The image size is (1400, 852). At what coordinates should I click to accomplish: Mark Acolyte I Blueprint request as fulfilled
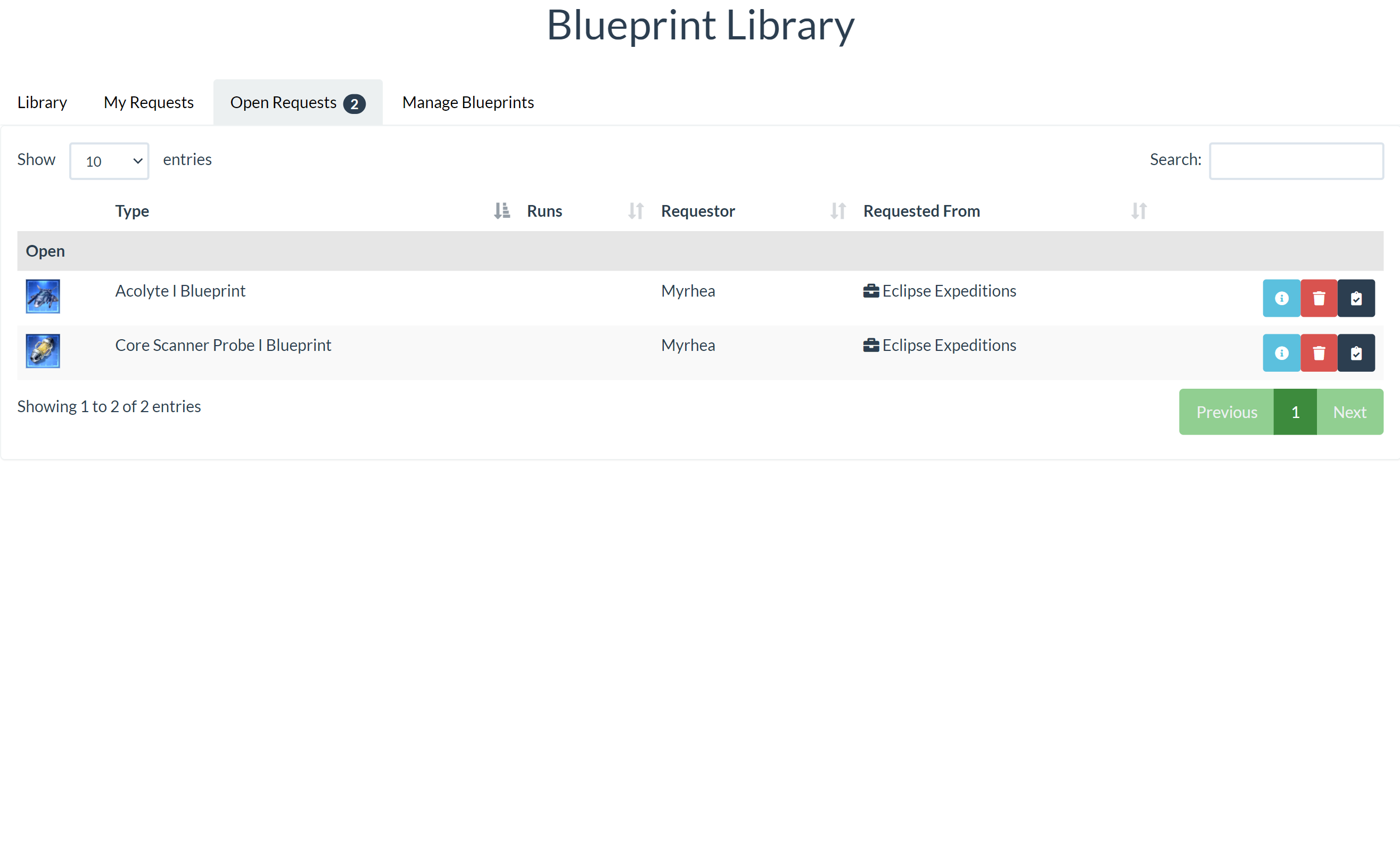tap(1356, 298)
